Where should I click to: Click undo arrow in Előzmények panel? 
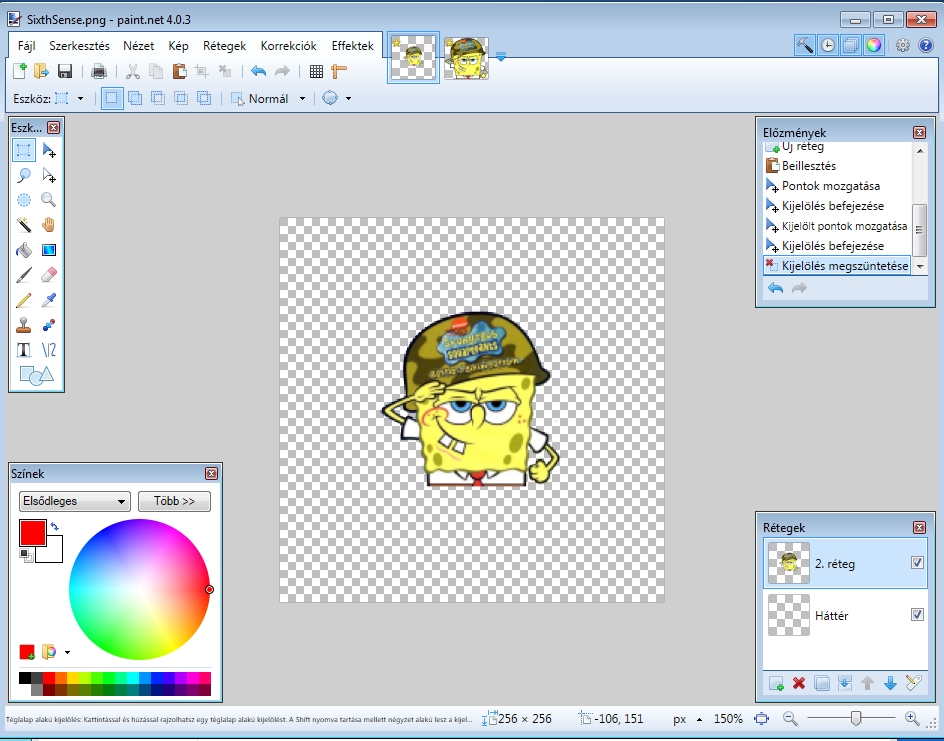pos(775,288)
